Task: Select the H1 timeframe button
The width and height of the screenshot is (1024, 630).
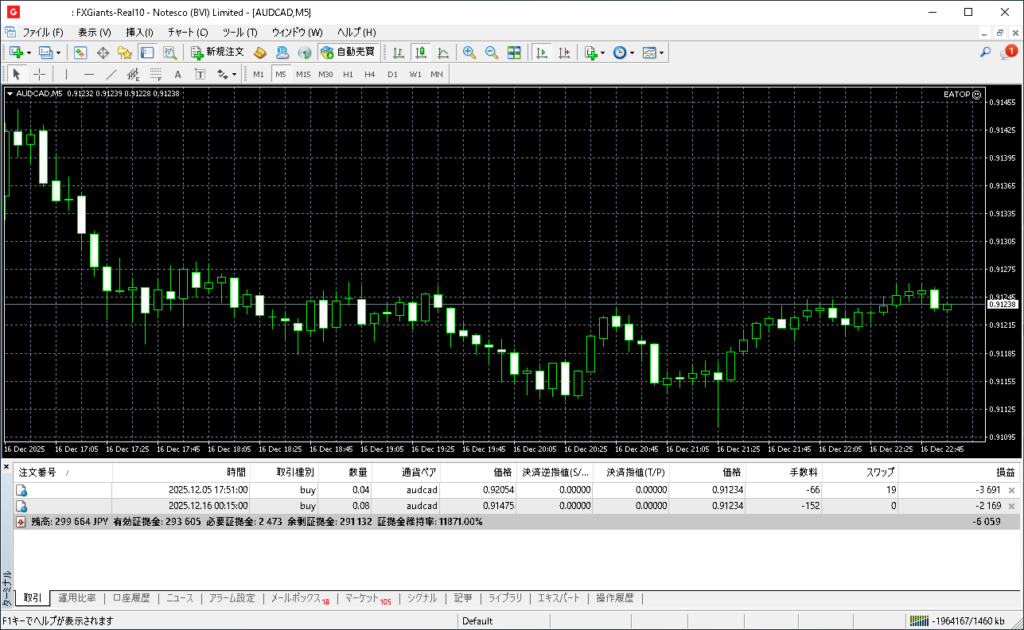Action: (x=348, y=74)
